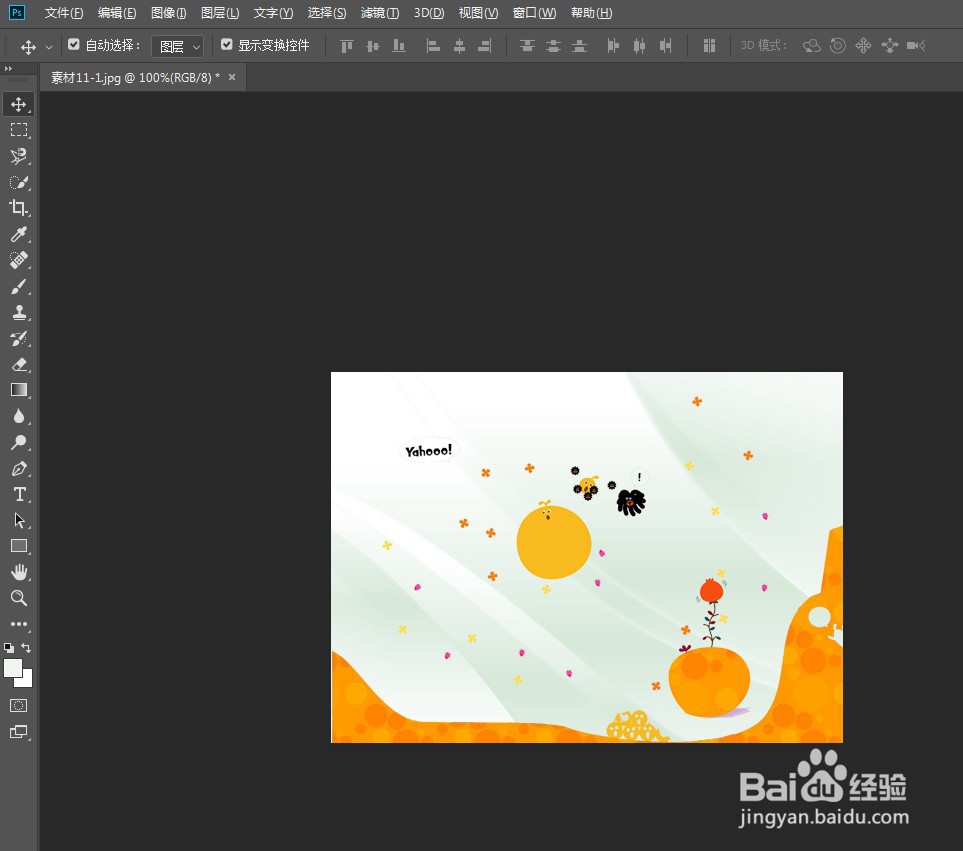Open the Edit Toolbar three-dots menu
963x851 pixels.
[x=18, y=624]
